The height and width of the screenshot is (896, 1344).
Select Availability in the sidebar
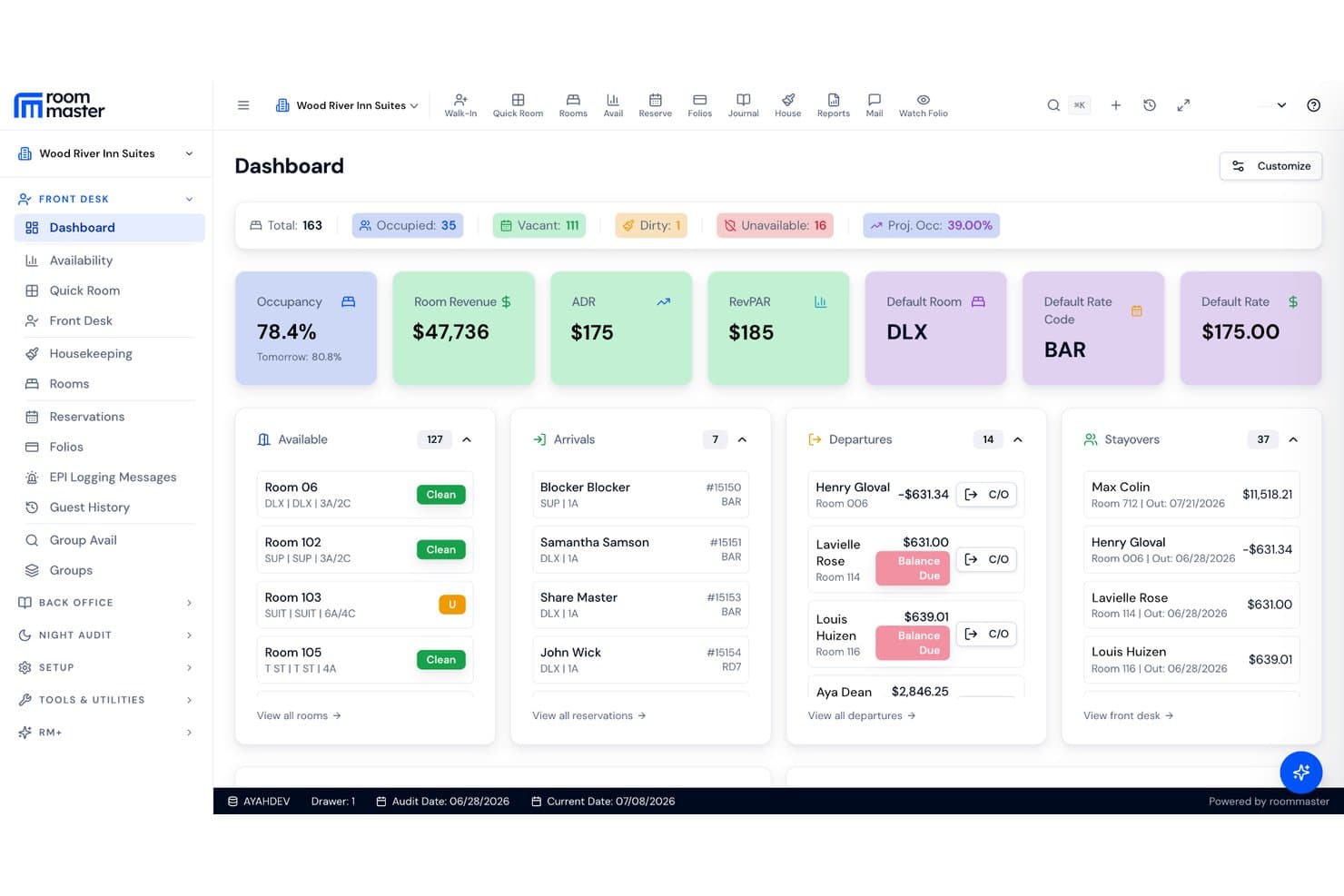coord(109,261)
